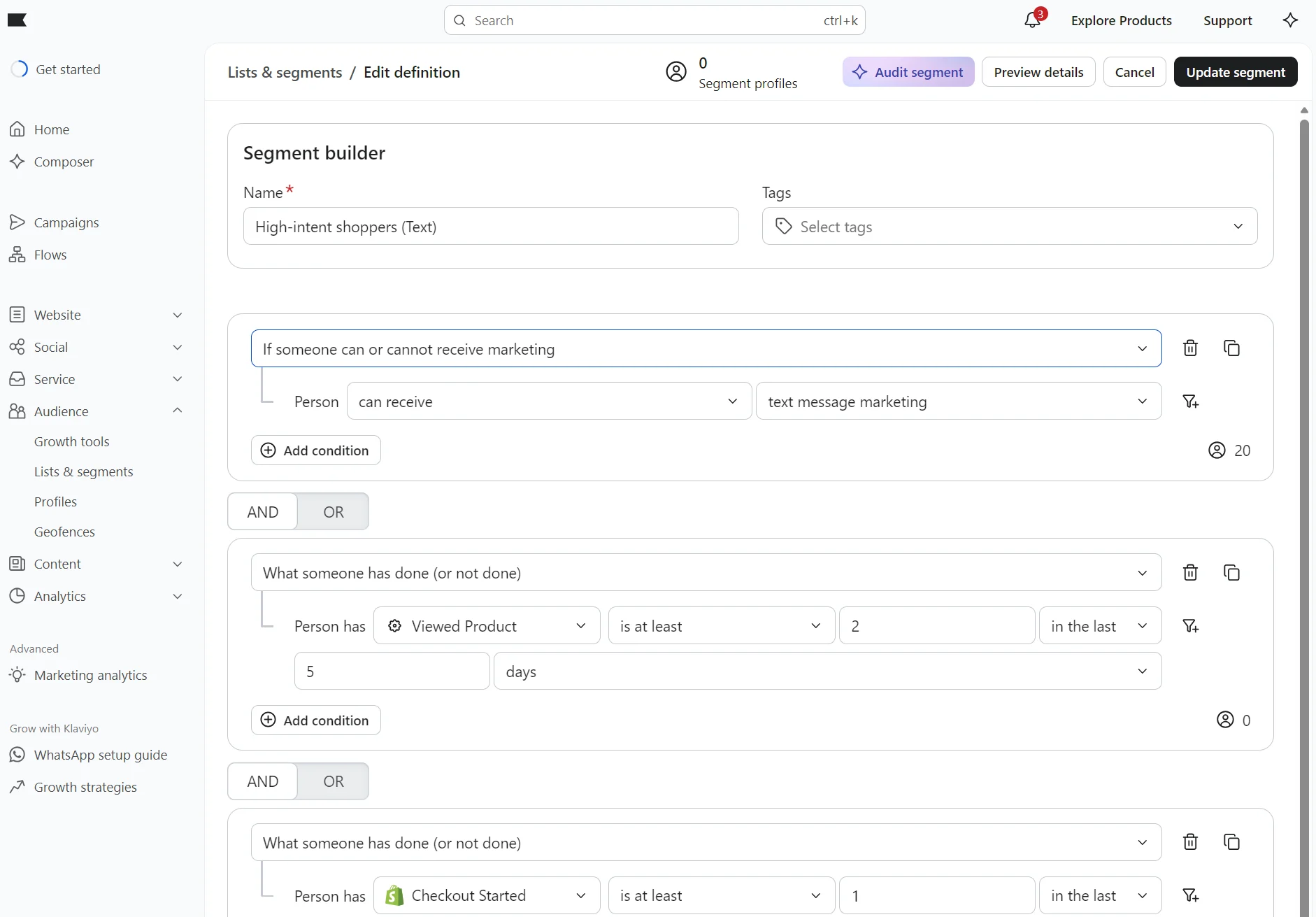Open 'If someone can or cannot receive marketing' dropdown
The image size is (1316, 917).
click(x=706, y=348)
